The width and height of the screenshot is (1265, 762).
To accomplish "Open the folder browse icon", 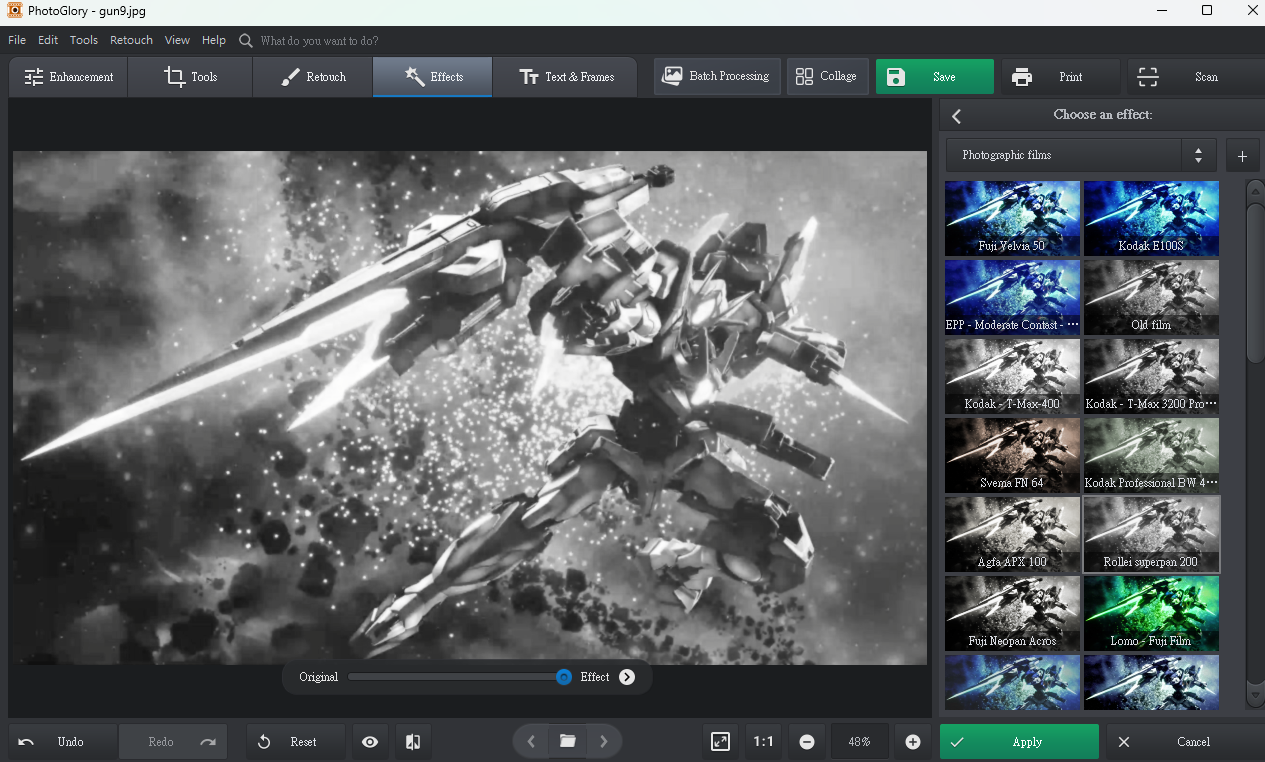I will 568,742.
